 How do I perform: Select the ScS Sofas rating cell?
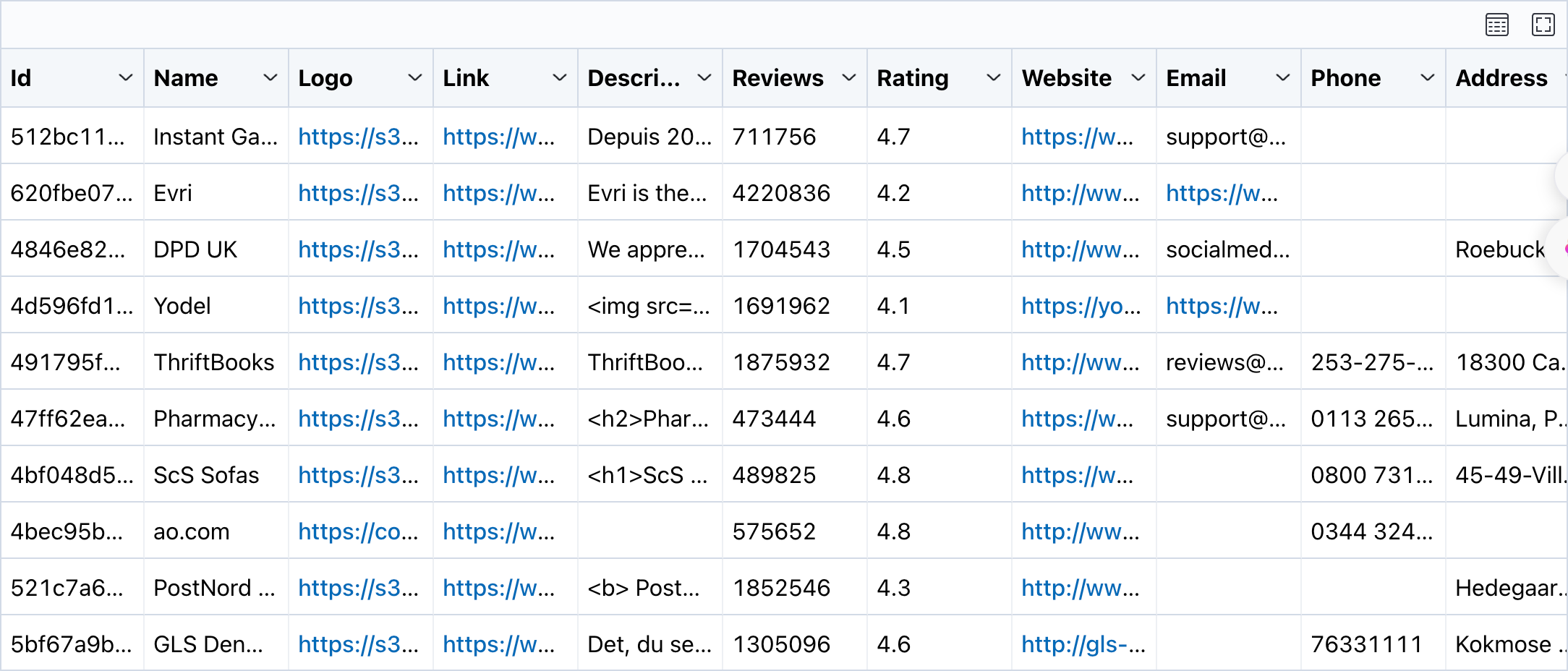click(893, 475)
